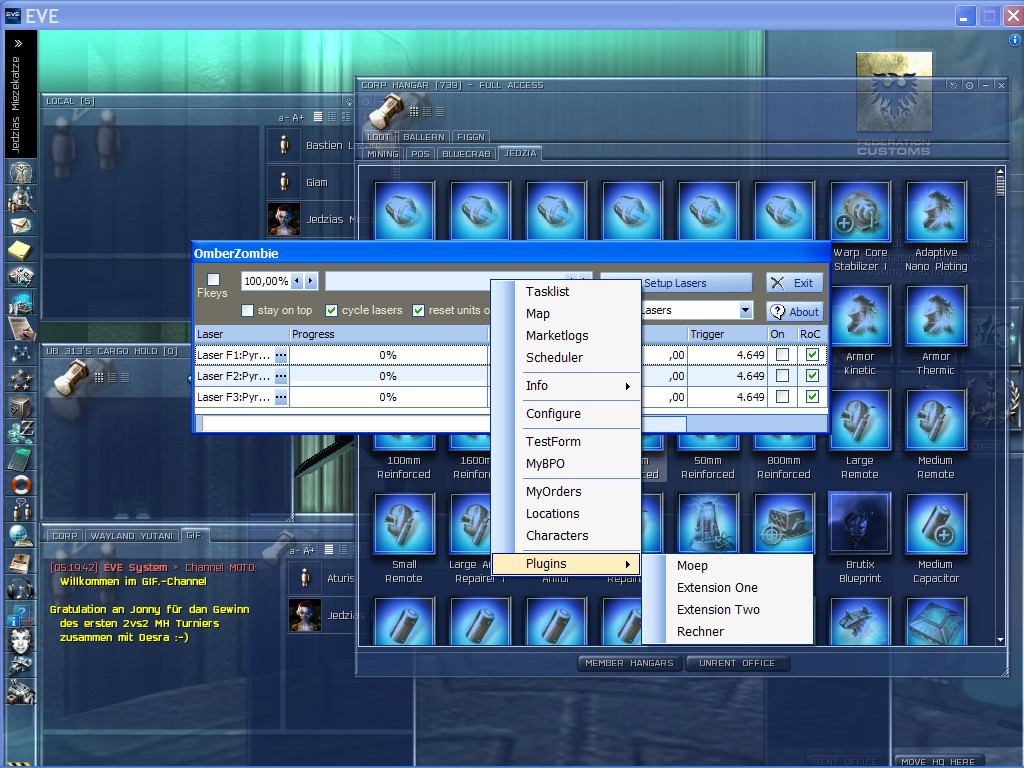Open ellipsis button for Laser F2
This screenshot has width=1024, height=768.
coord(281,376)
